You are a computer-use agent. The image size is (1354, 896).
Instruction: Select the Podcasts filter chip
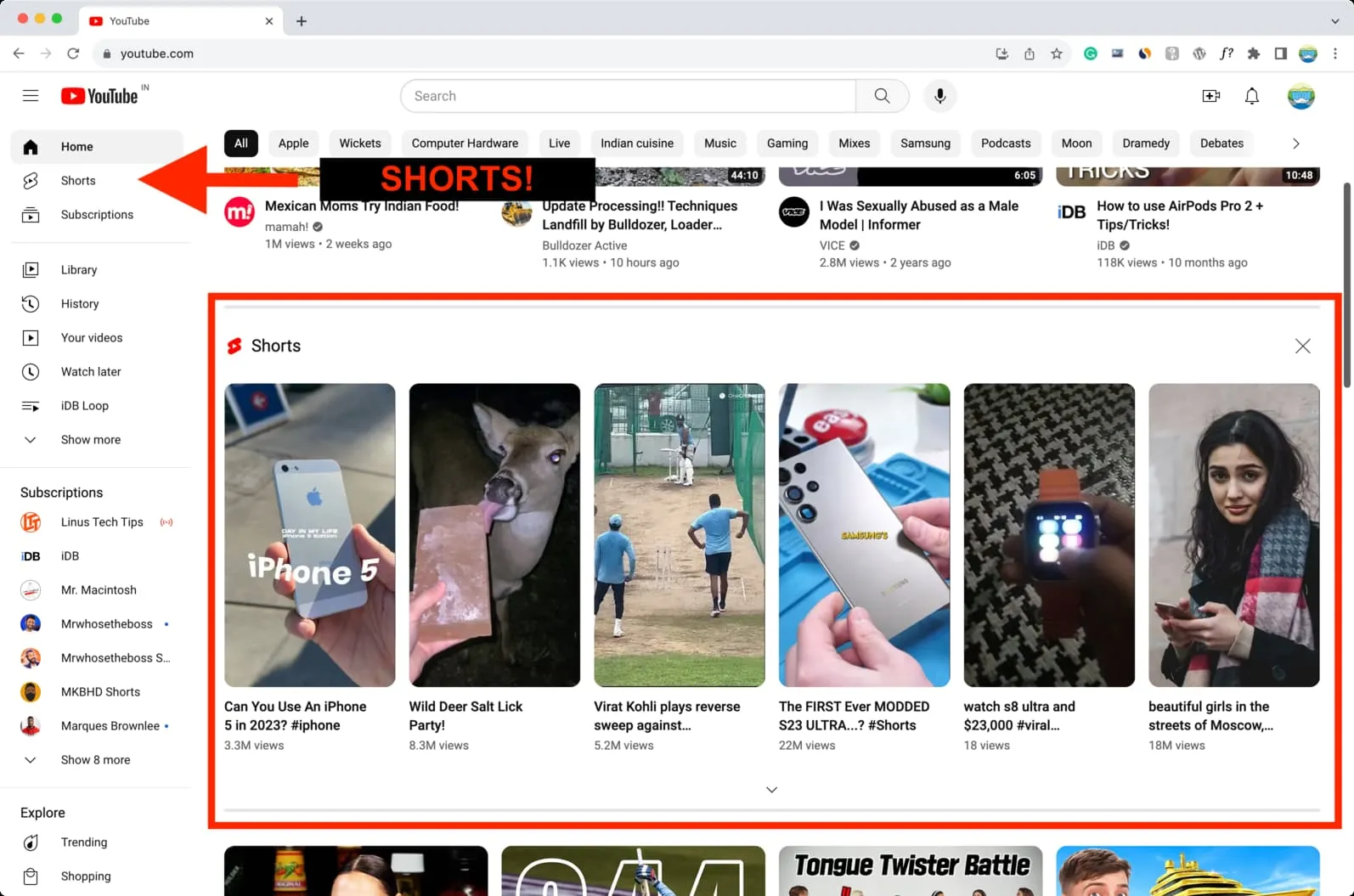click(1006, 144)
